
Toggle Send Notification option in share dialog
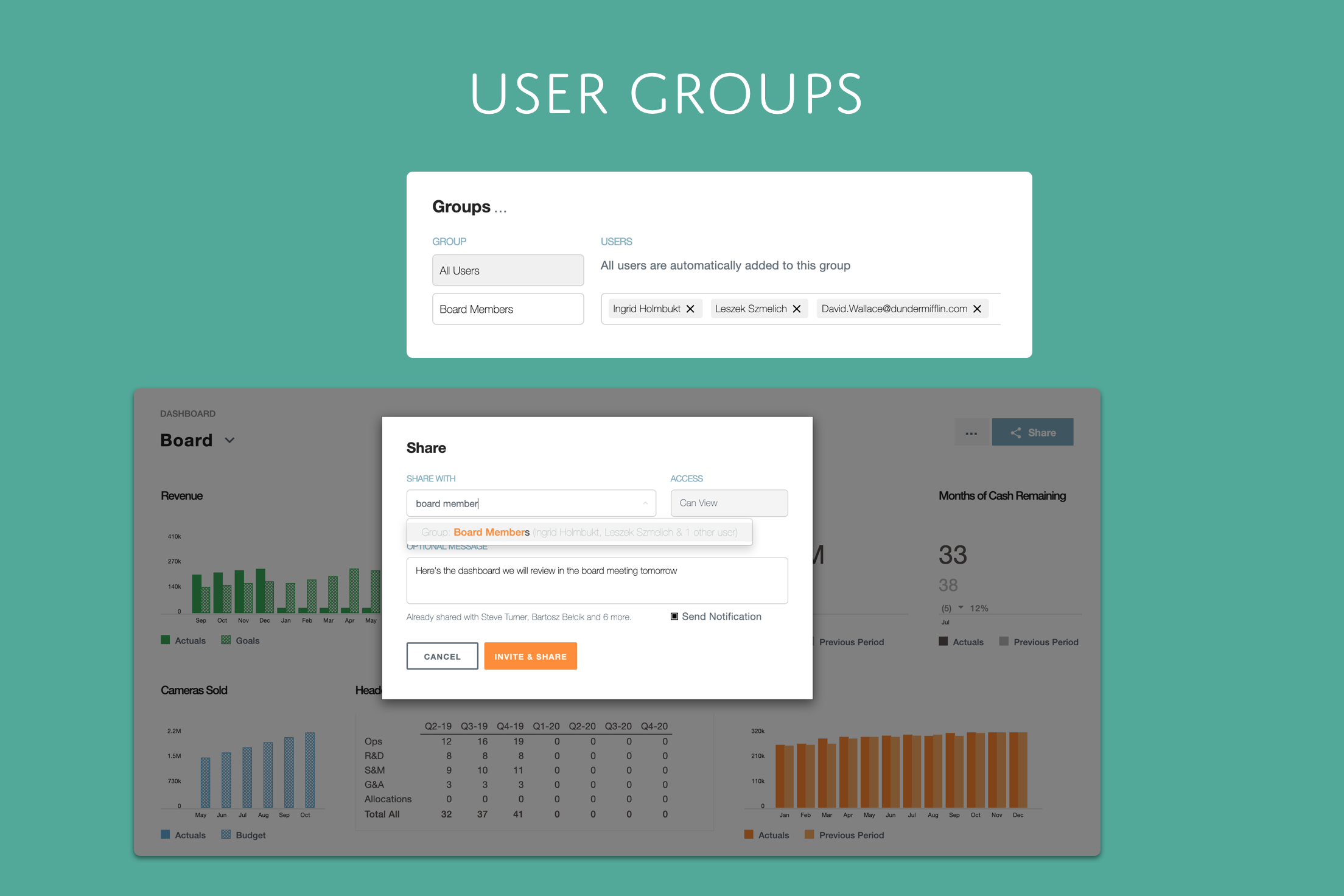[672, 616]
